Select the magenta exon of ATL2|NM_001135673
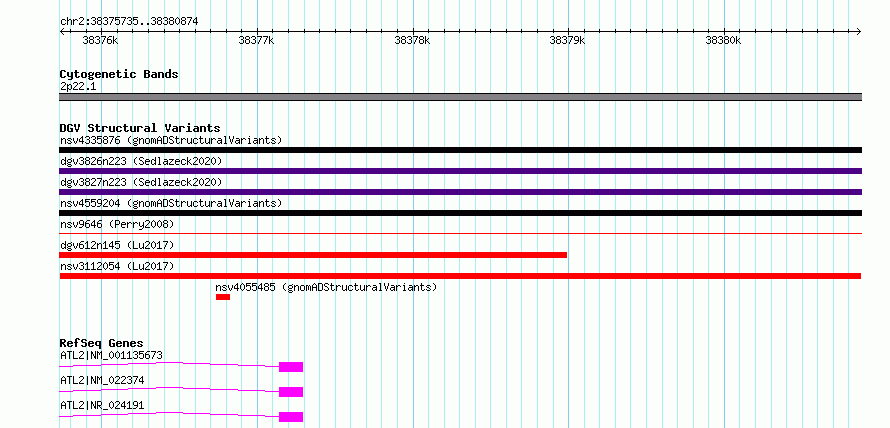The height and width of the screenshot is (428, 890). pos(291,367)
